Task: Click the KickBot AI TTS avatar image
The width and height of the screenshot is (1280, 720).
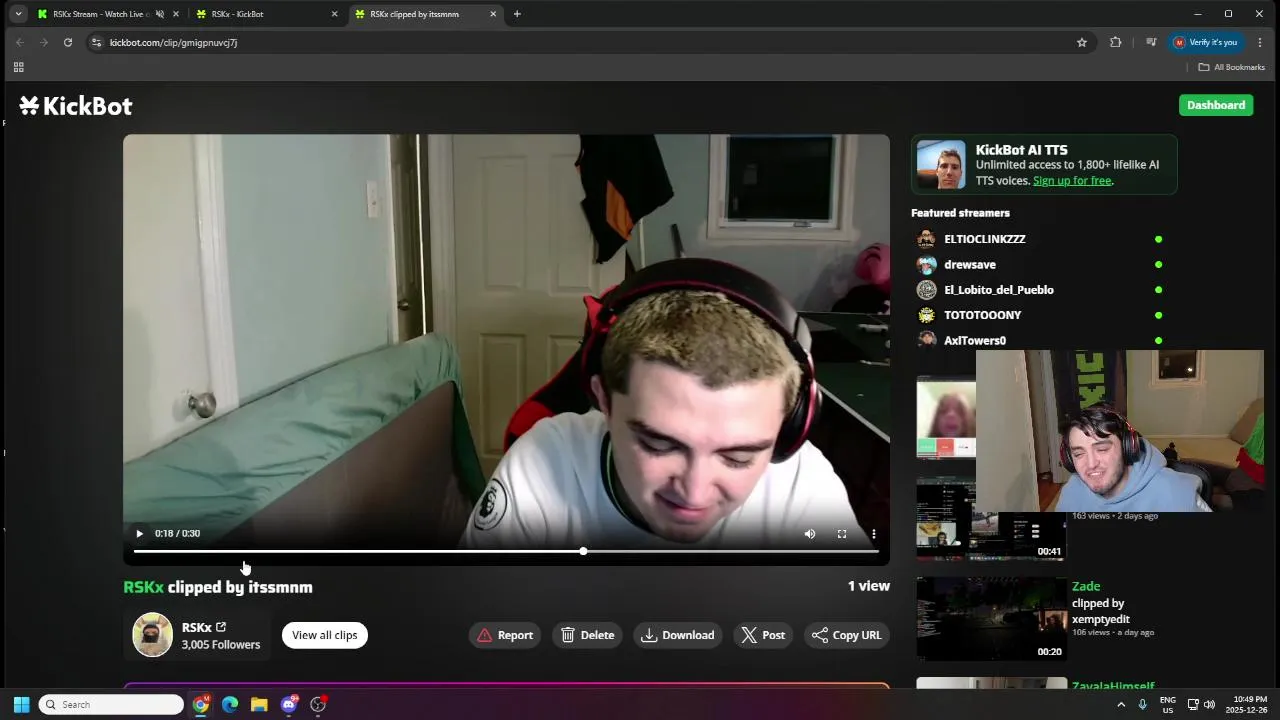Action: point(941,165)
